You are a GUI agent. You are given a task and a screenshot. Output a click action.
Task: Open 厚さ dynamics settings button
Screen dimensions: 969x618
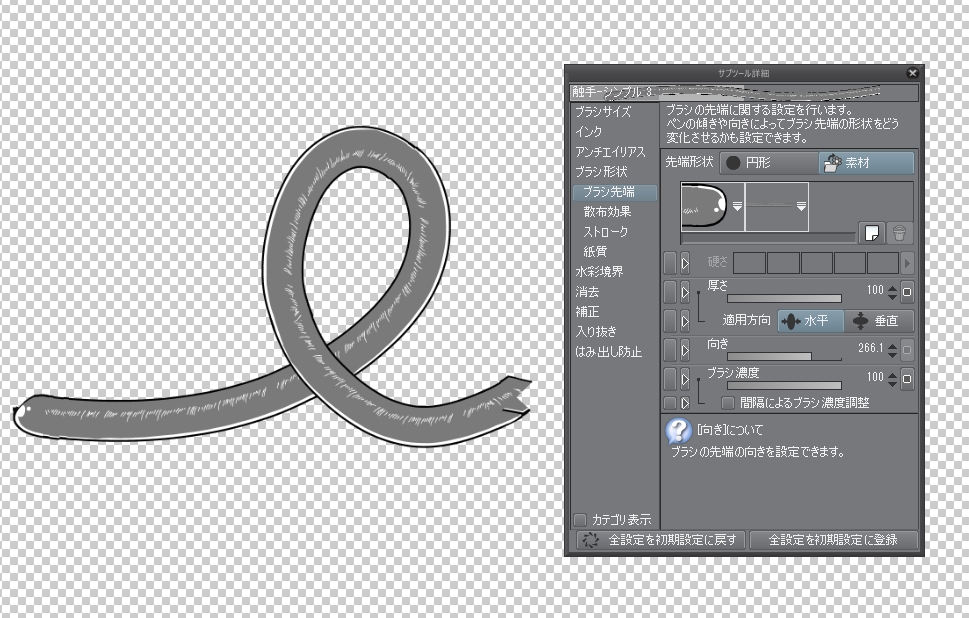click(907, 292)
